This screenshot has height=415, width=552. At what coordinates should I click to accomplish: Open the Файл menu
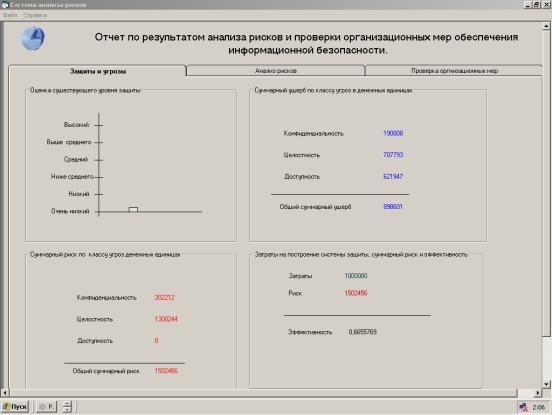pos(10,15)
